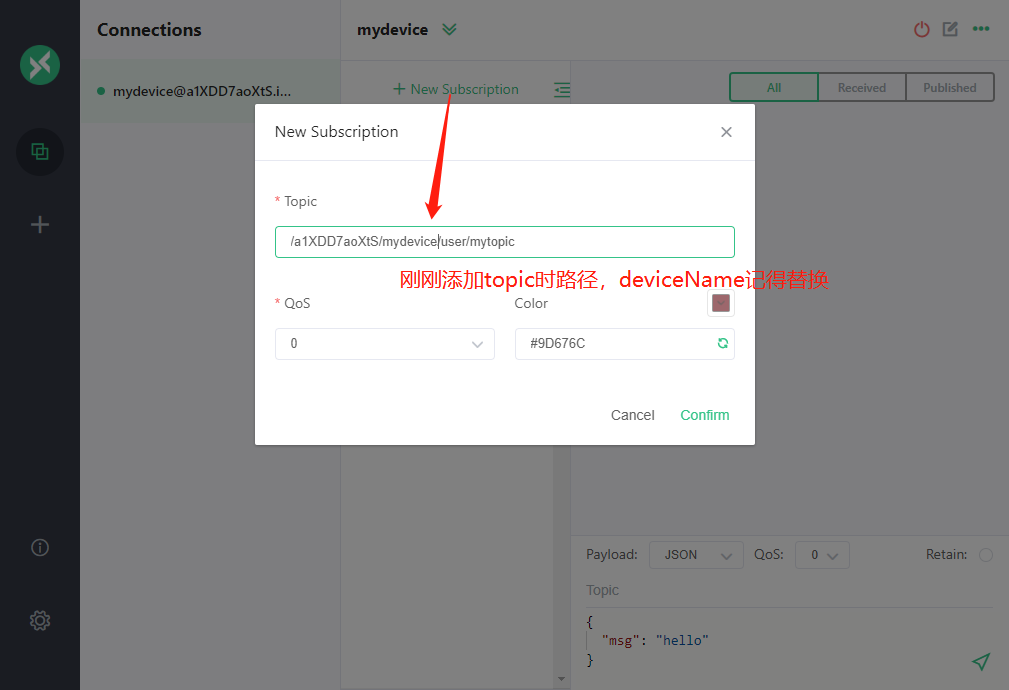Screen dimensions: 1009x690
Task: Click Cancel in the subscription dialog
Action: pos(633,415)
